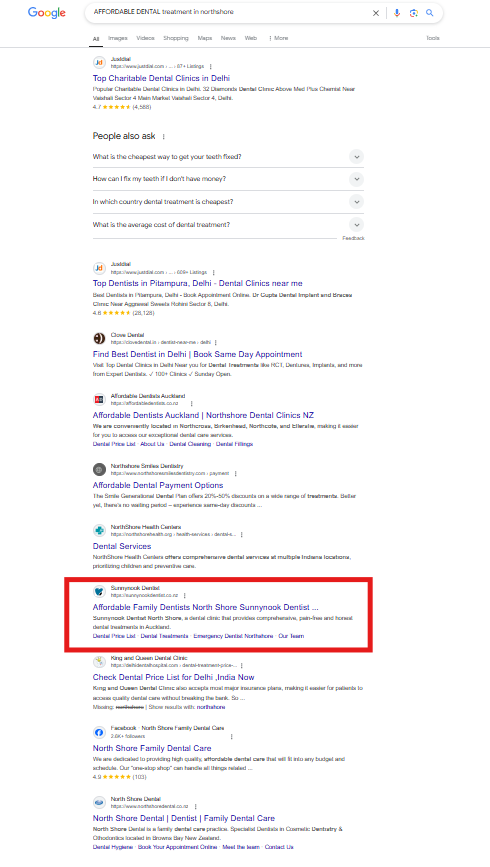Expand "How can I fix my teeth" question

coord(228,179)
